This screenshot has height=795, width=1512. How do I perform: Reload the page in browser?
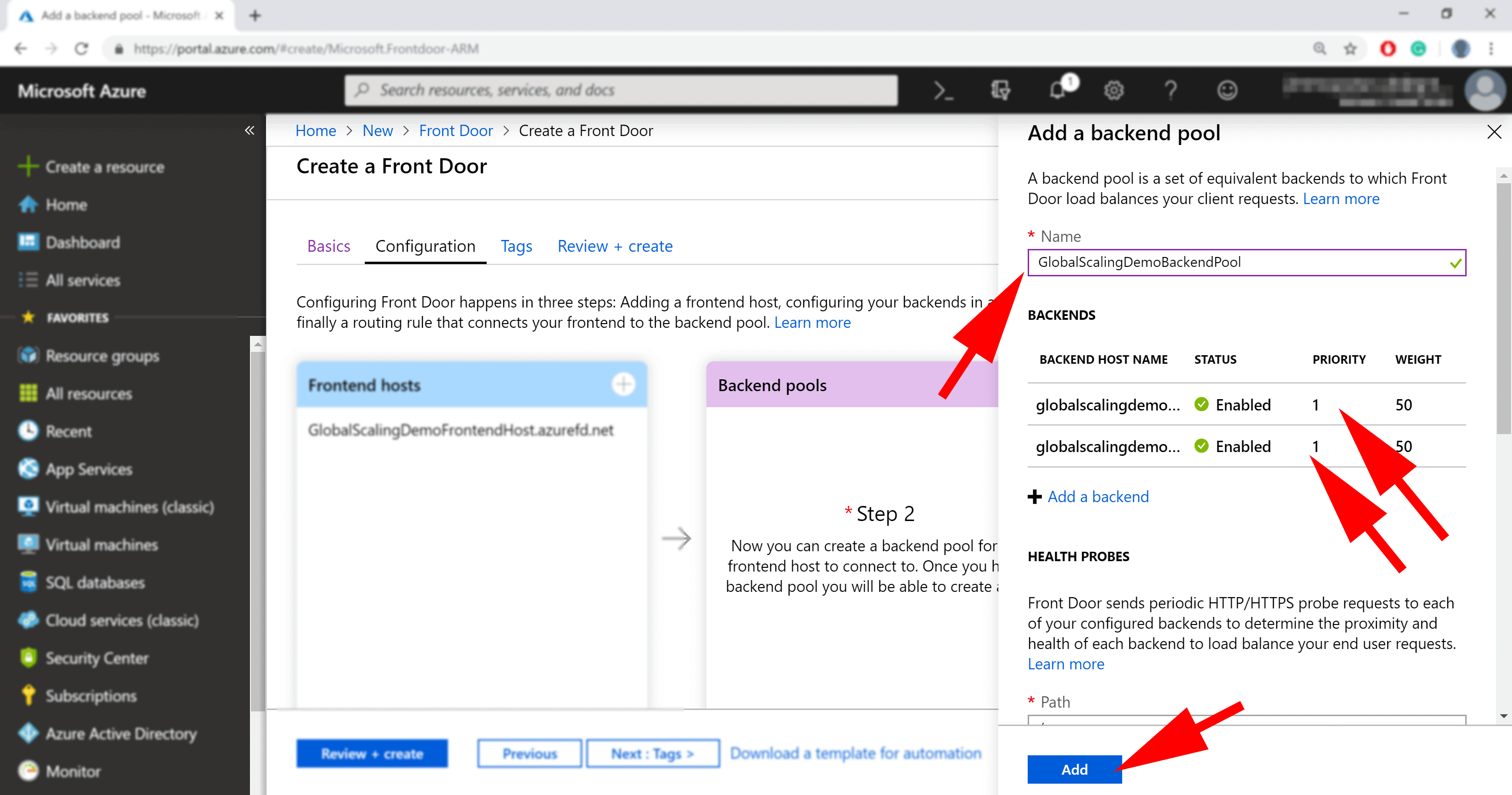(81, 49)
